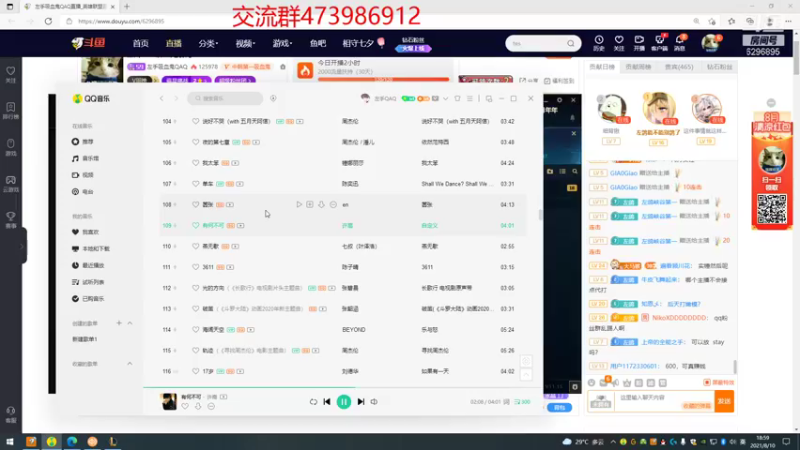The height and width of the screenshot is (450, 800).
Task: Switch to weekly contribution tab (贡献周榜)
Action: pos(638,67)
